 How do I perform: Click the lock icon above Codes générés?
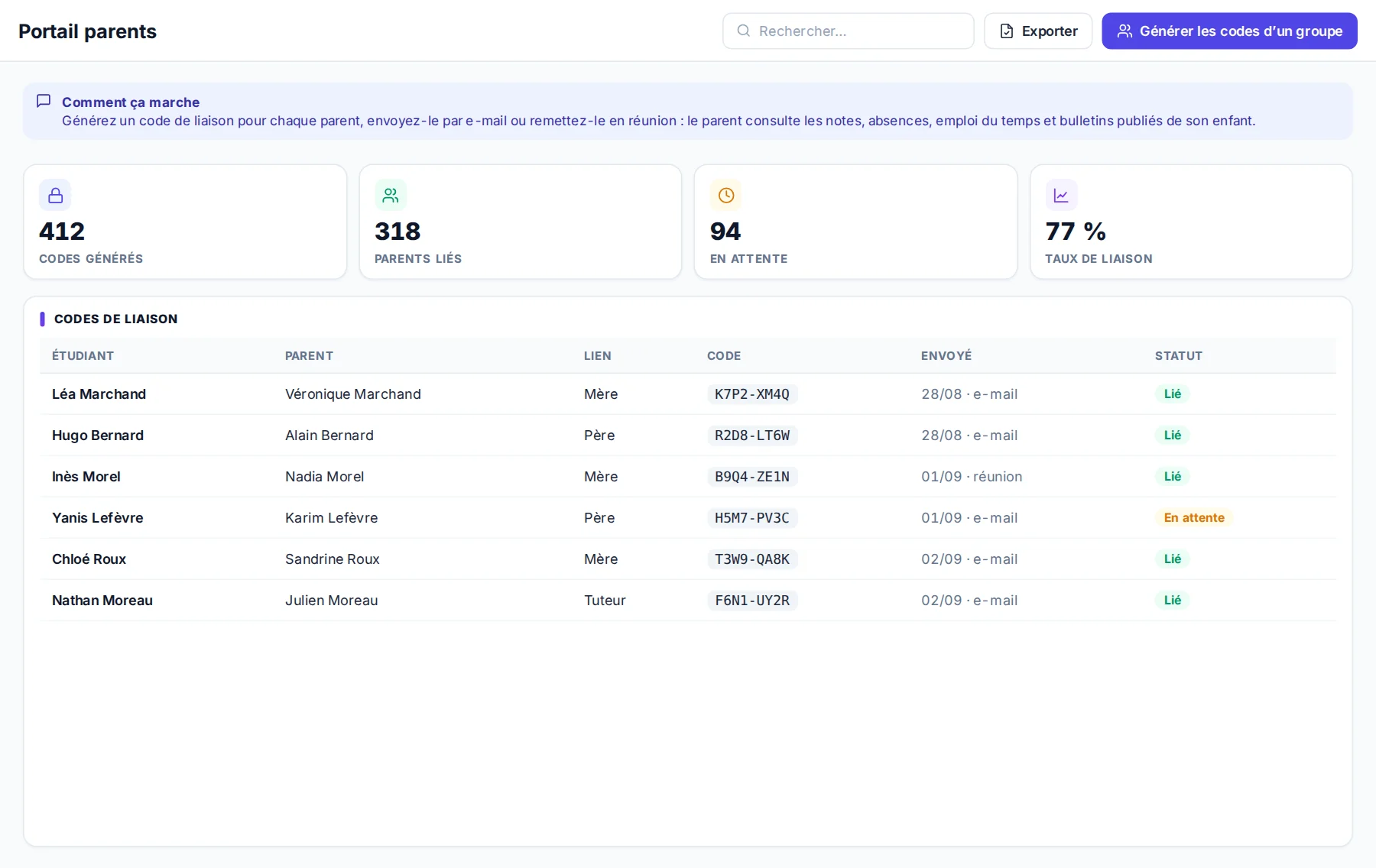click(55, 196)
